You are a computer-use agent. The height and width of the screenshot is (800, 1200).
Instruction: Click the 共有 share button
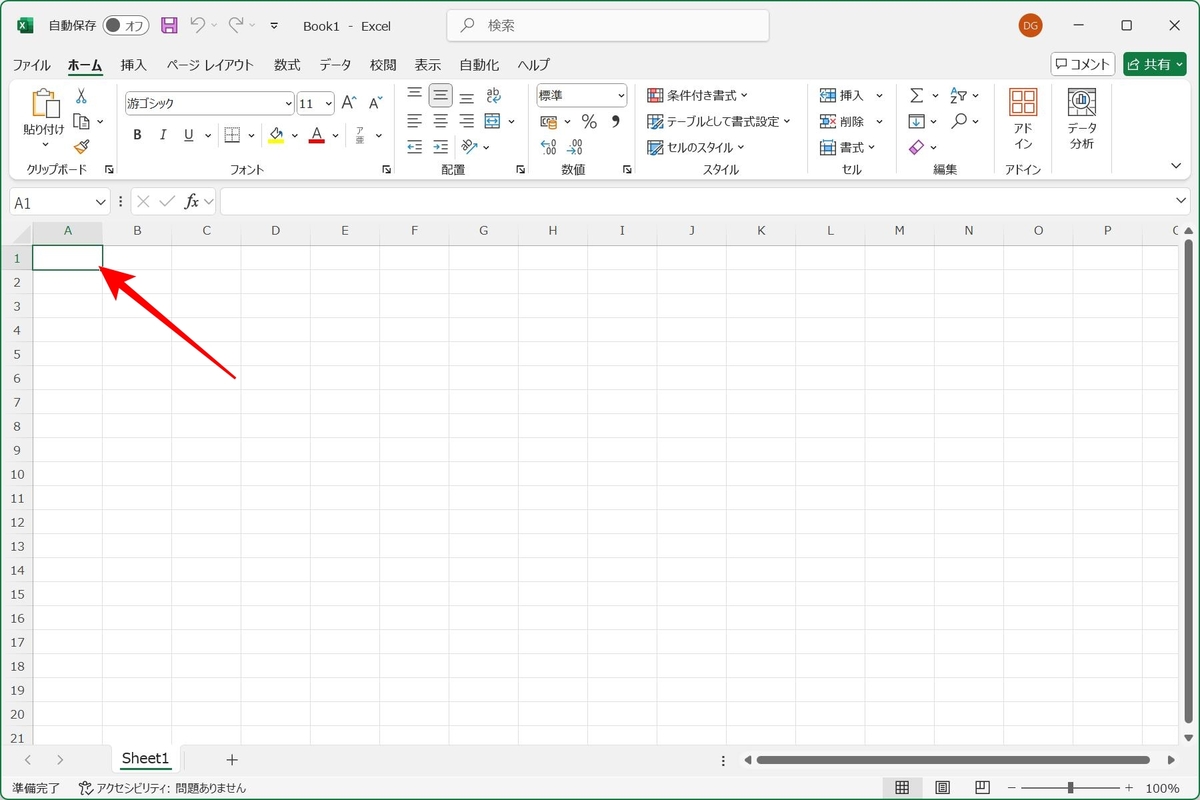[x=1154, y=64]
